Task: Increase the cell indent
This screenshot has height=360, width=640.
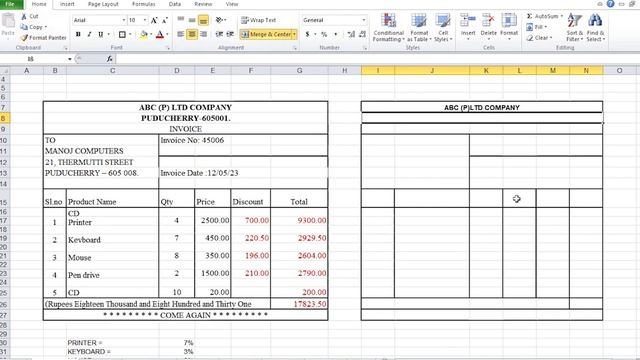Action: tap(230, 34)
